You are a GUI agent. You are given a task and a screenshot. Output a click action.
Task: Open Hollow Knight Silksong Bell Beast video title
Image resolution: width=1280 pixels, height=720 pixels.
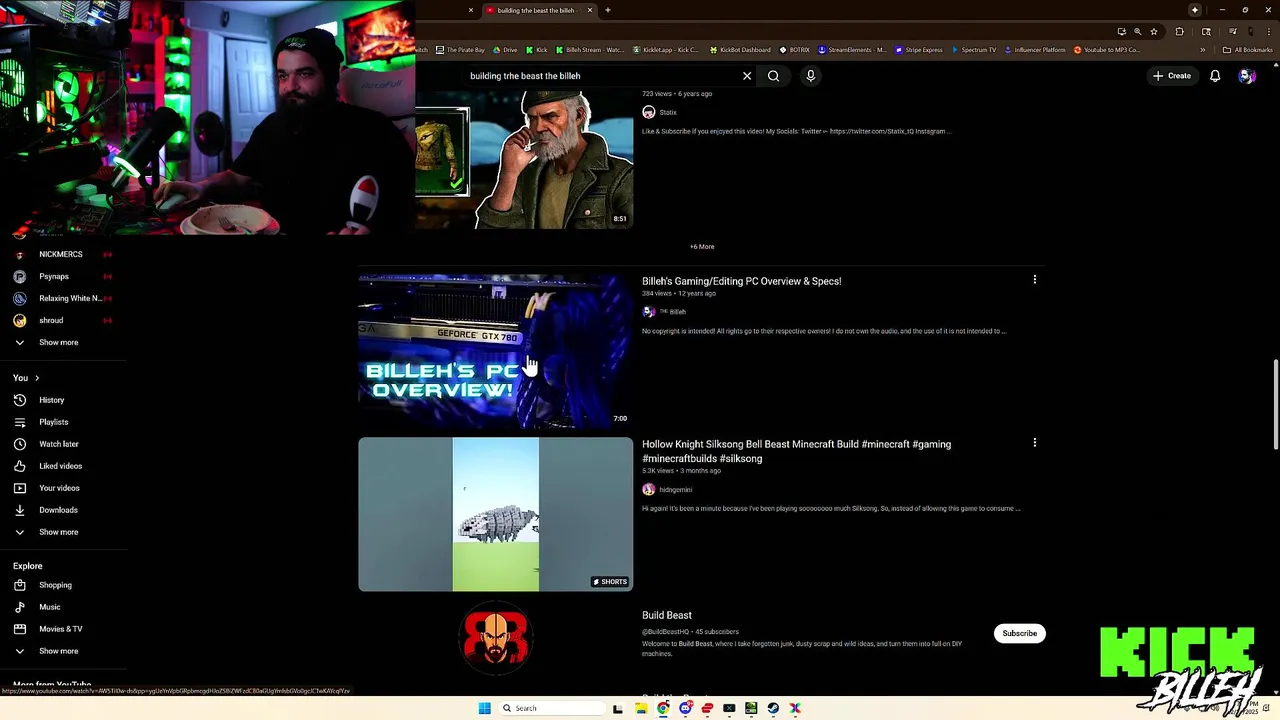coord(796,451)
